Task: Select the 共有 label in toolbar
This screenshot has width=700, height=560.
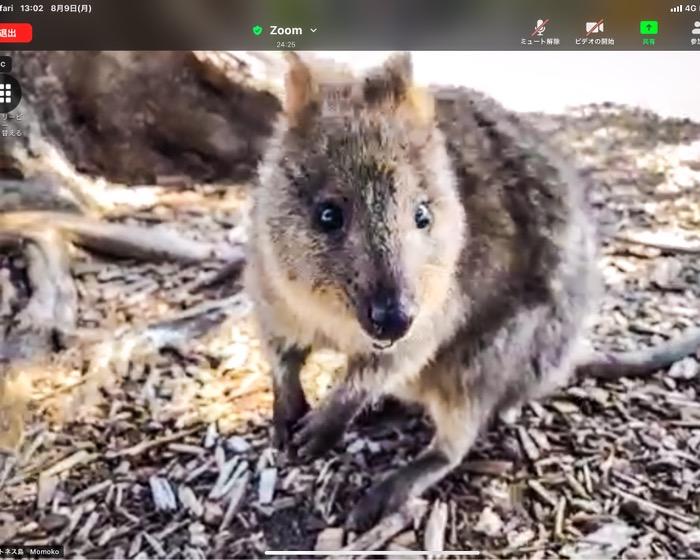Action: (x=649, y=42)
